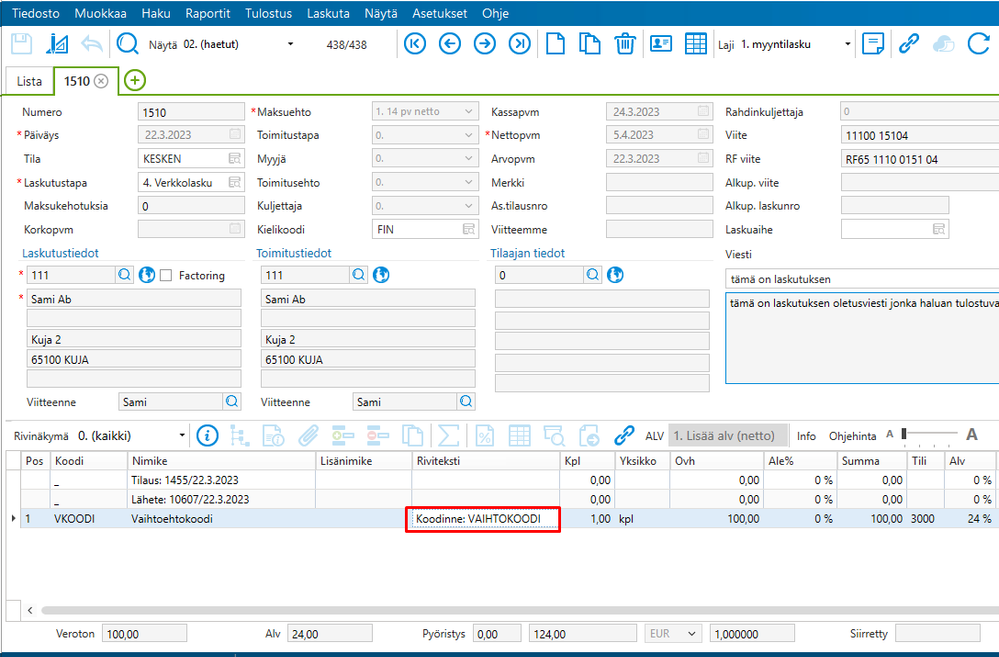
Task: Open the Näytä view dropdown
Action: [291, 45]
